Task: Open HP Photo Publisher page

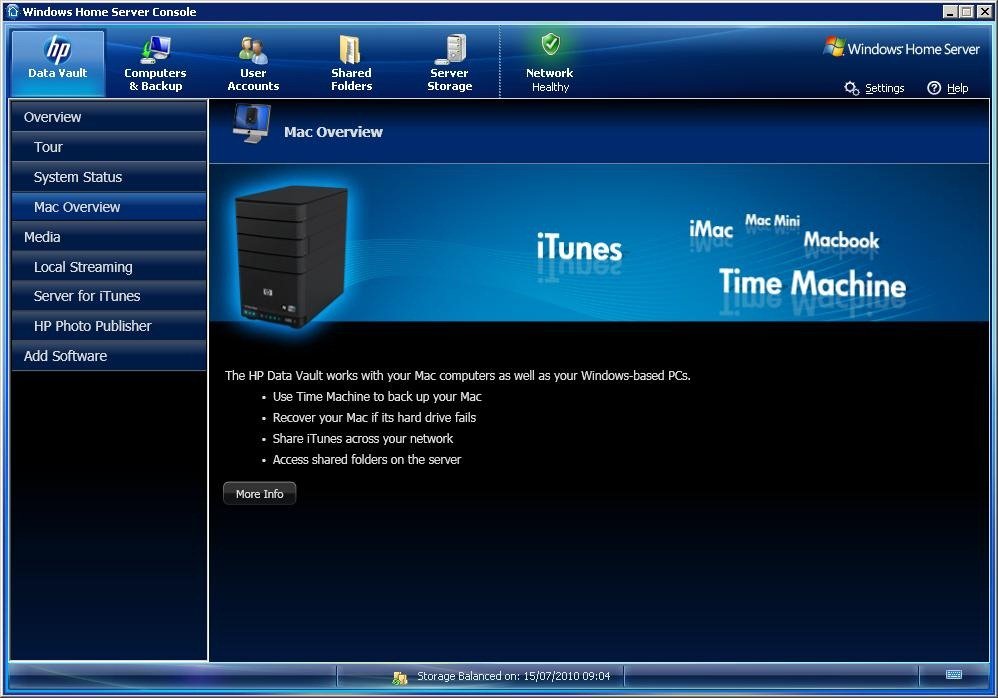Action: (x=109, y=326)
